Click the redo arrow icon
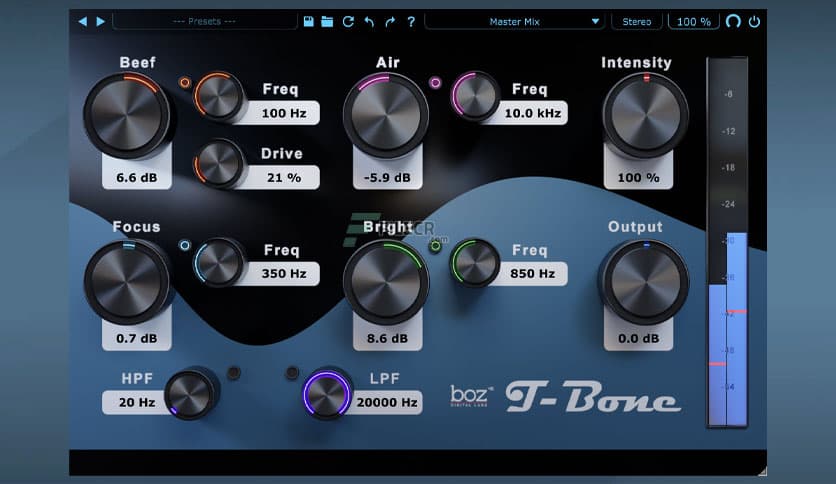The image size is (836, 484). [389, 21]
